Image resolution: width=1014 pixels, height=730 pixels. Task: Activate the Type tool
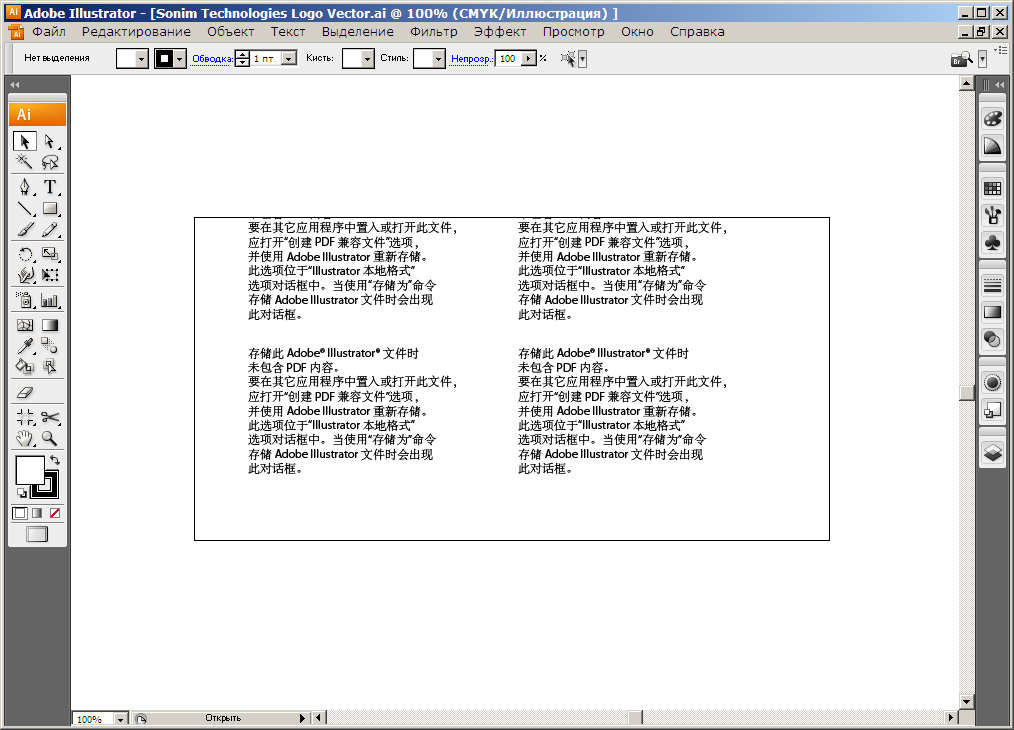tap(50, 187)
